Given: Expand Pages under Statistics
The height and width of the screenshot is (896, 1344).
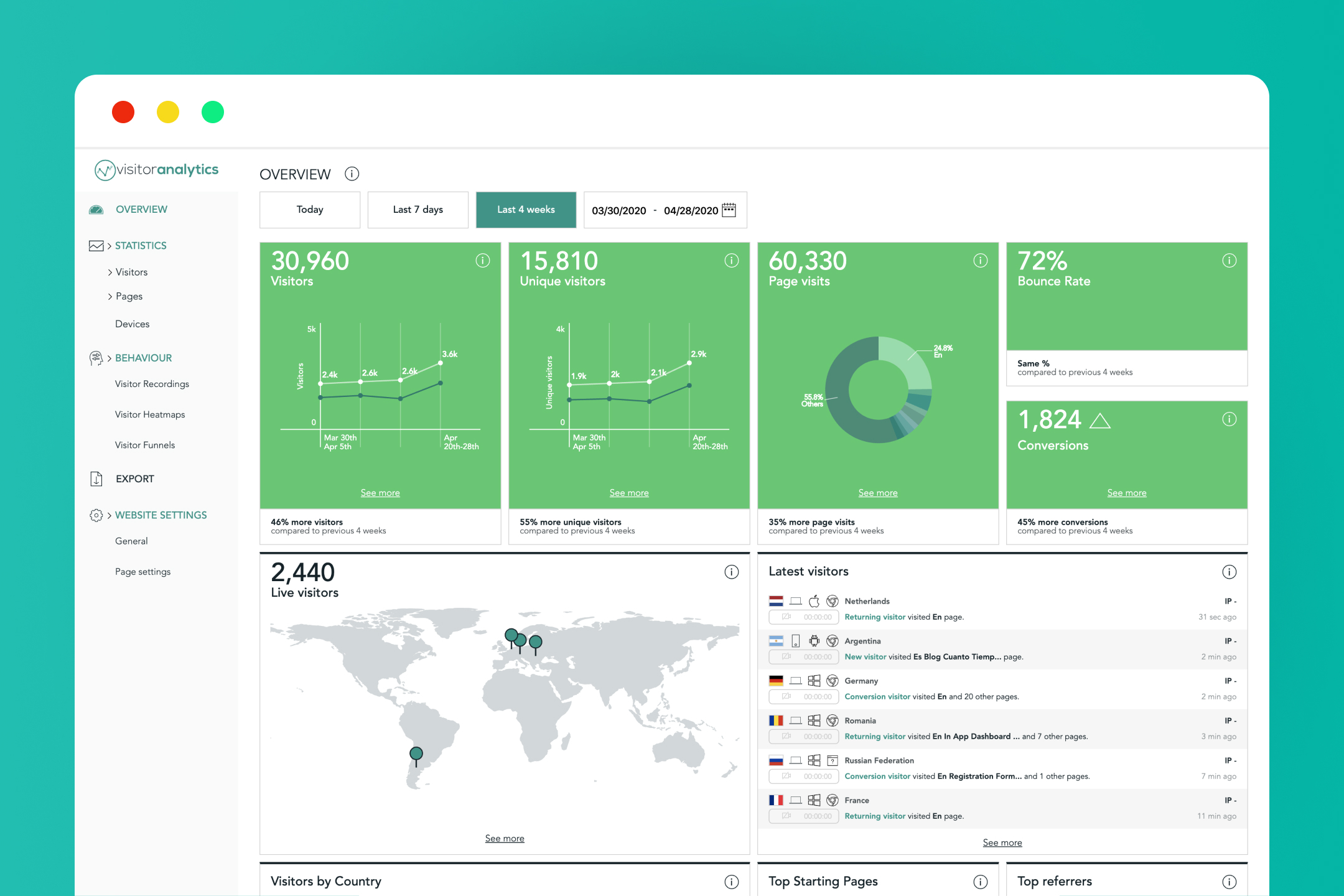Looking at the screenshot, I should (110, 296).
